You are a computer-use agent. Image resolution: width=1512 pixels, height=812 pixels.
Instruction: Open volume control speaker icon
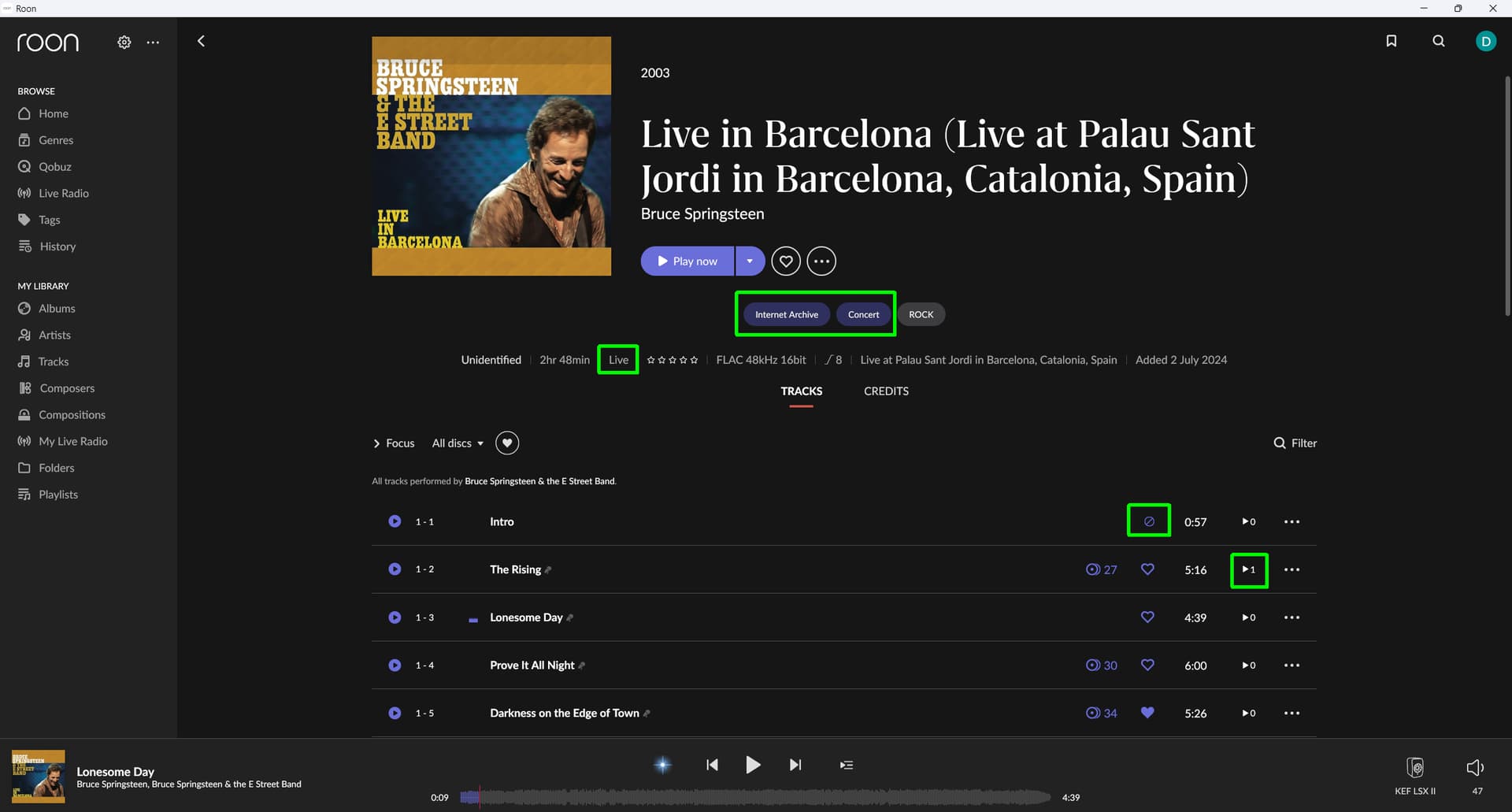[x=1476, y=767]
